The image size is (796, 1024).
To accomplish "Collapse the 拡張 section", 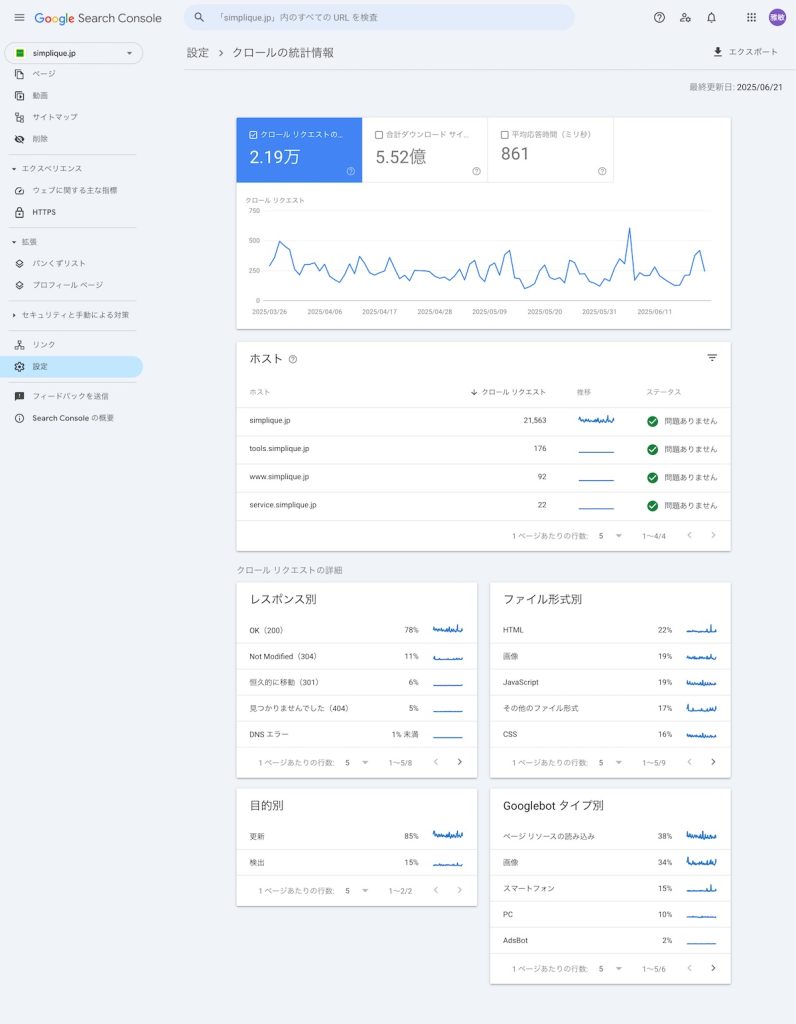I will coord(14,242).
